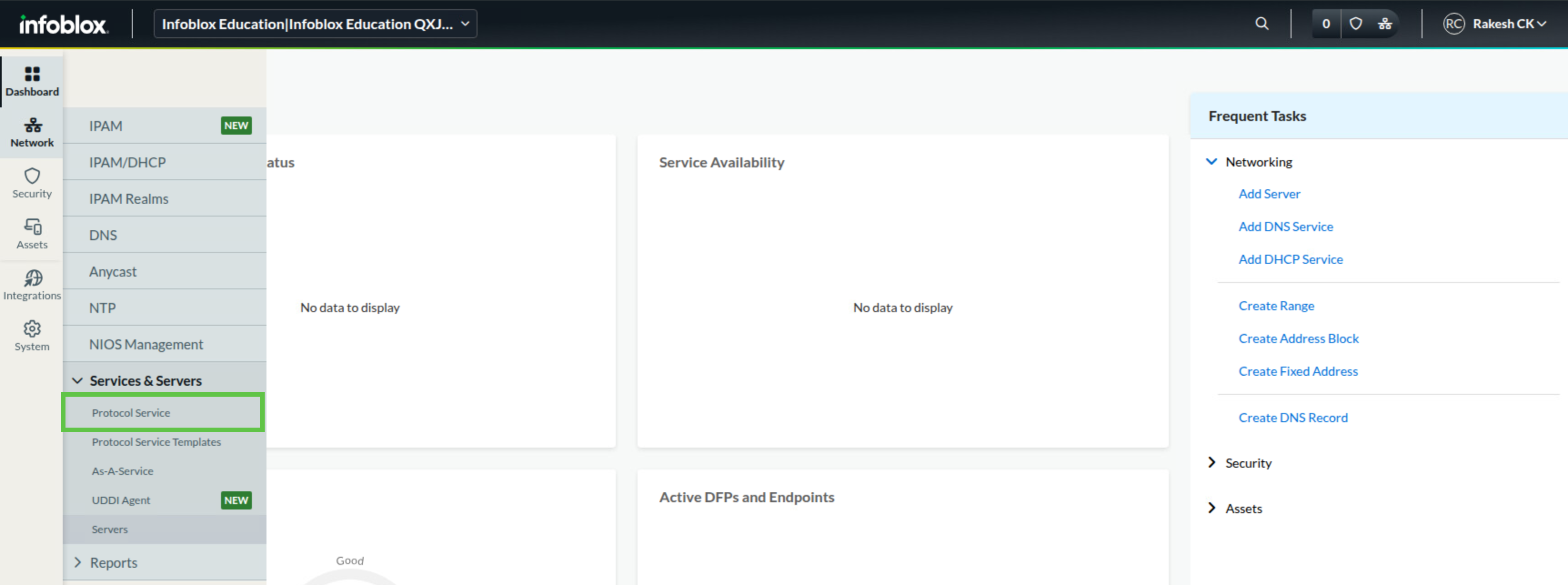The height and width of the screenshot is (585, 1568).
Task: Click the Frequent Tasks panel header
Action: pos(1379,116)
